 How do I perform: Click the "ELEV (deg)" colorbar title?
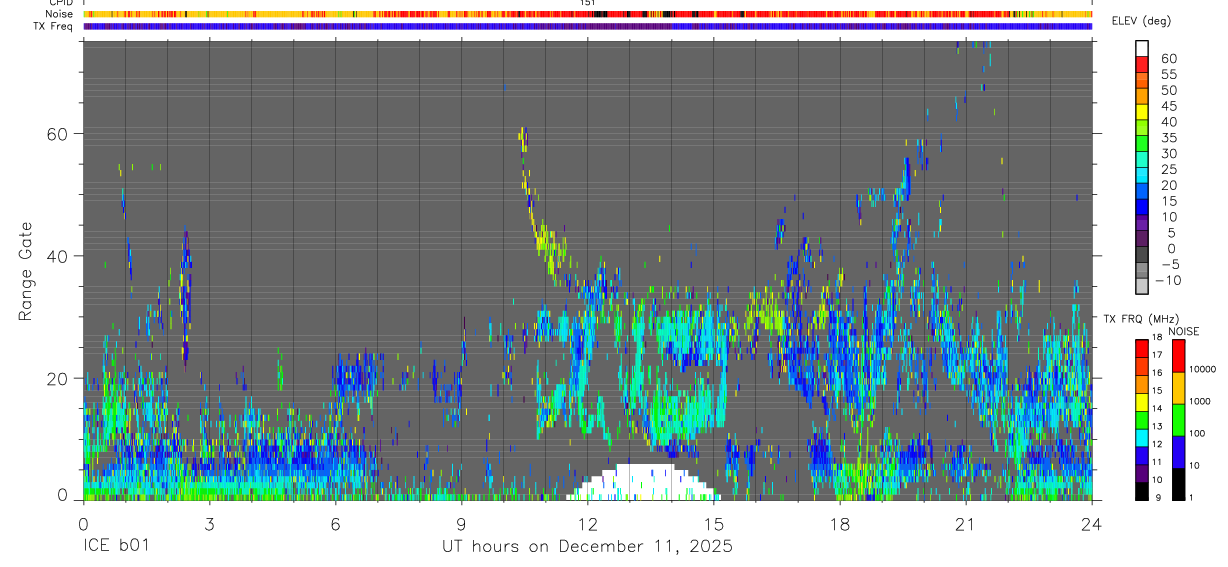click(1139, 21)
